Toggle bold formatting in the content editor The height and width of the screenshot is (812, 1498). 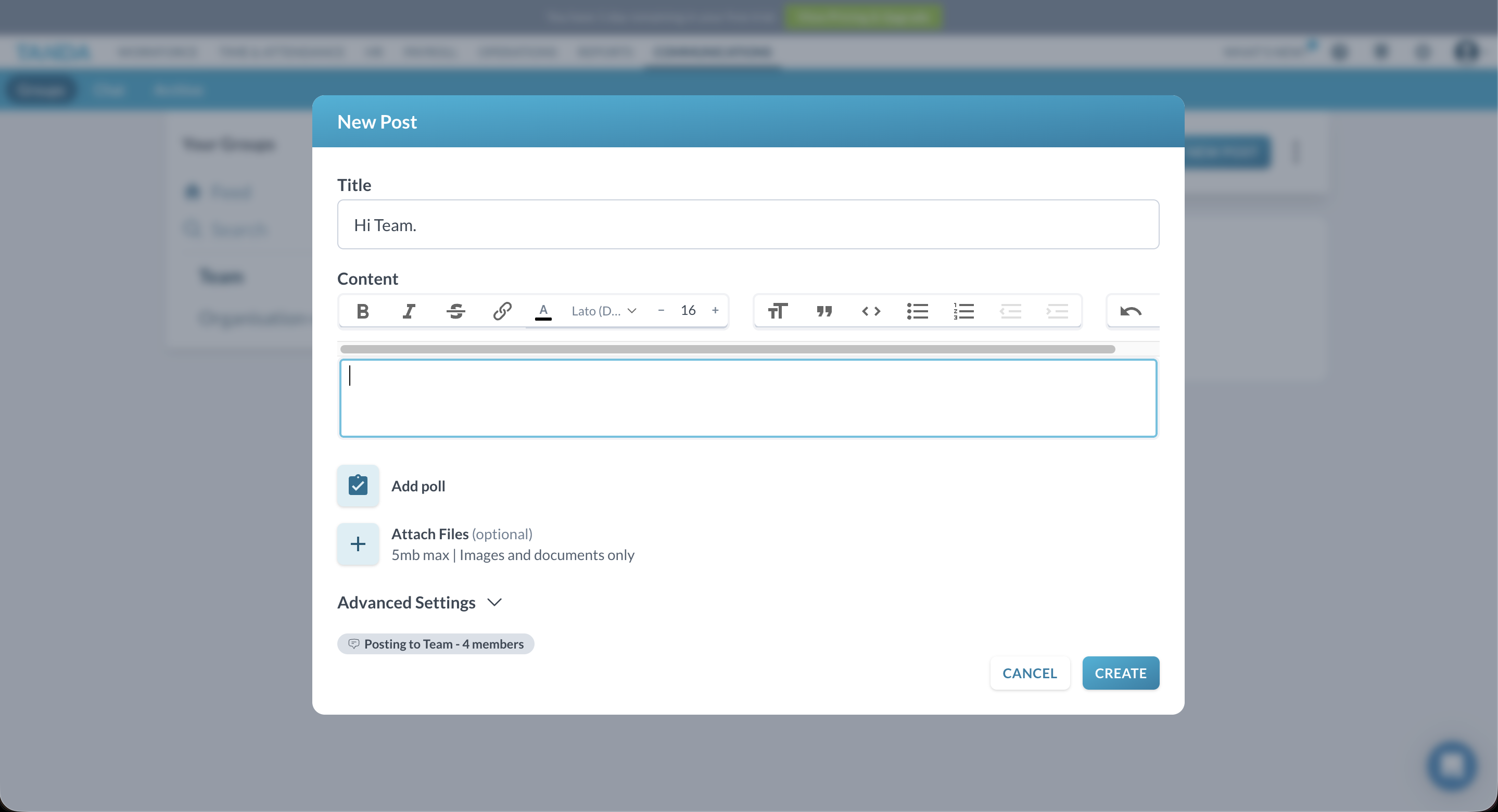click(362, 311)
